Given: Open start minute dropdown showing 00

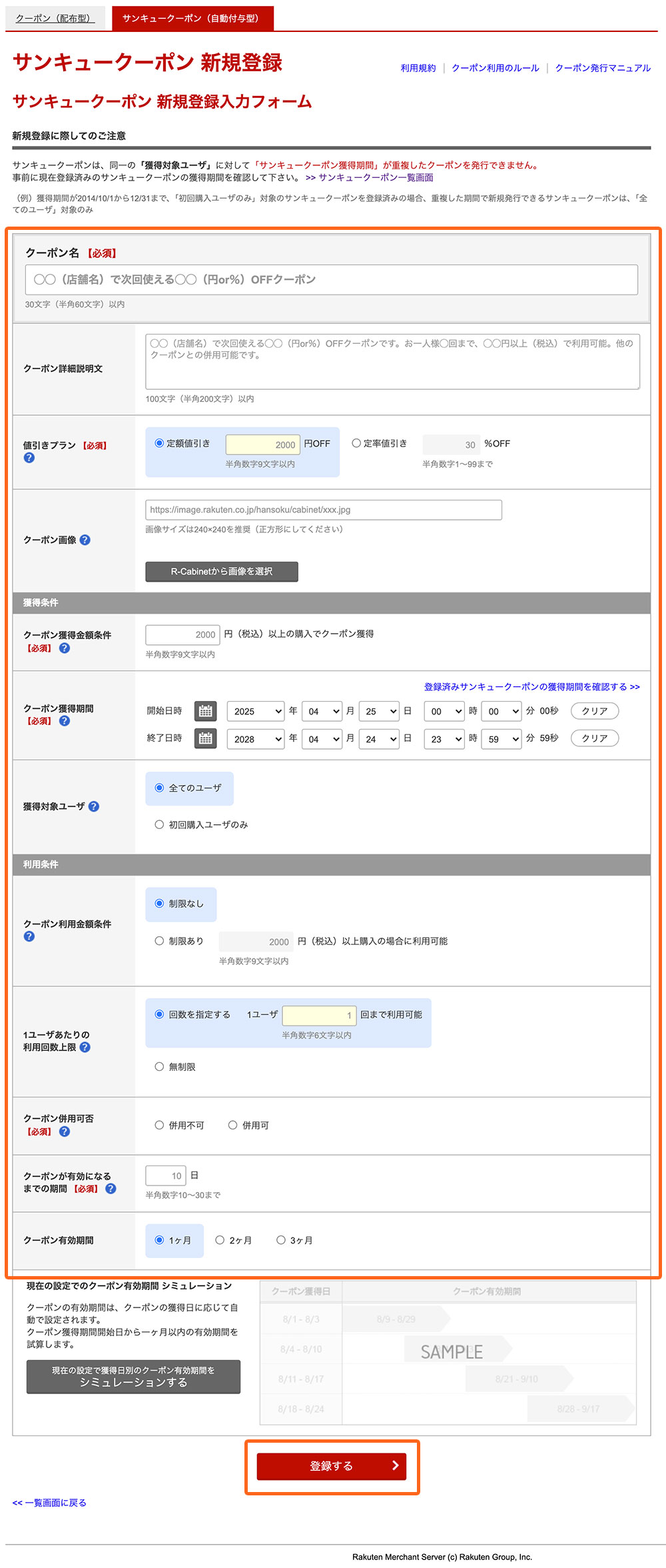Looking at the screenshot, I should tap(501, 711).
